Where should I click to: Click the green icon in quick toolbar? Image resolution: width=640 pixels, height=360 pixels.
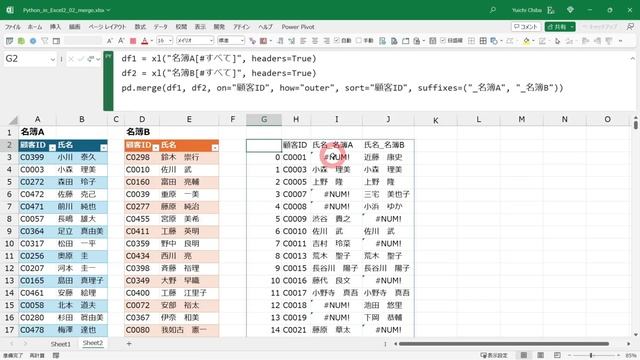(21, 41)
